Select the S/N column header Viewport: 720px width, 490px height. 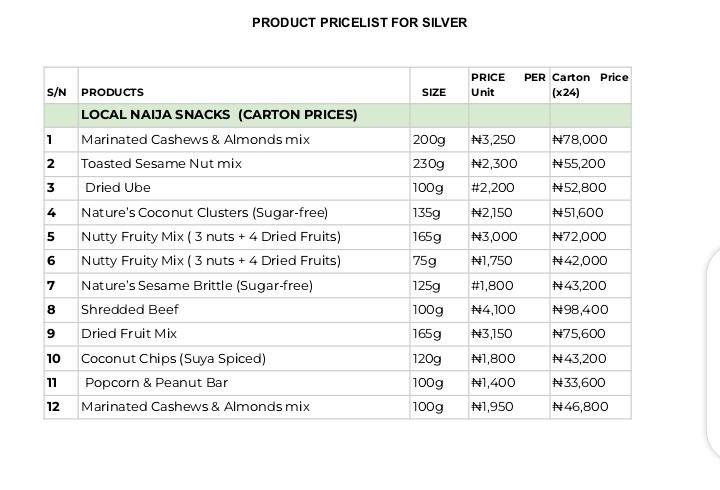point(56,92)
